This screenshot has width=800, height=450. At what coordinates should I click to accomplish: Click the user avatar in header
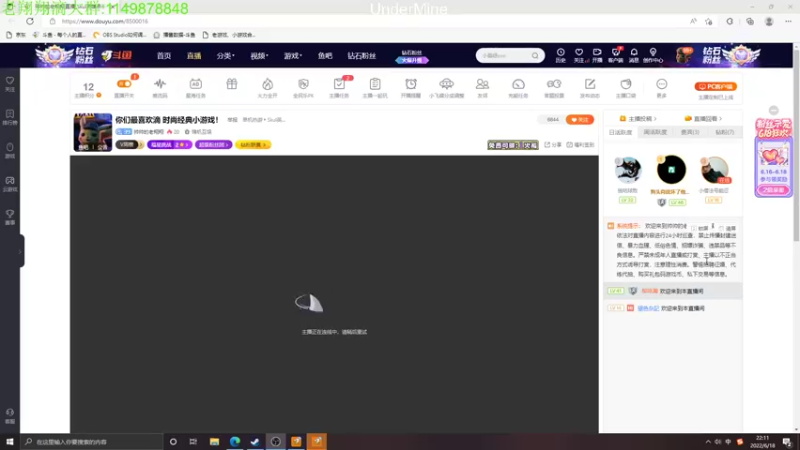684,55
